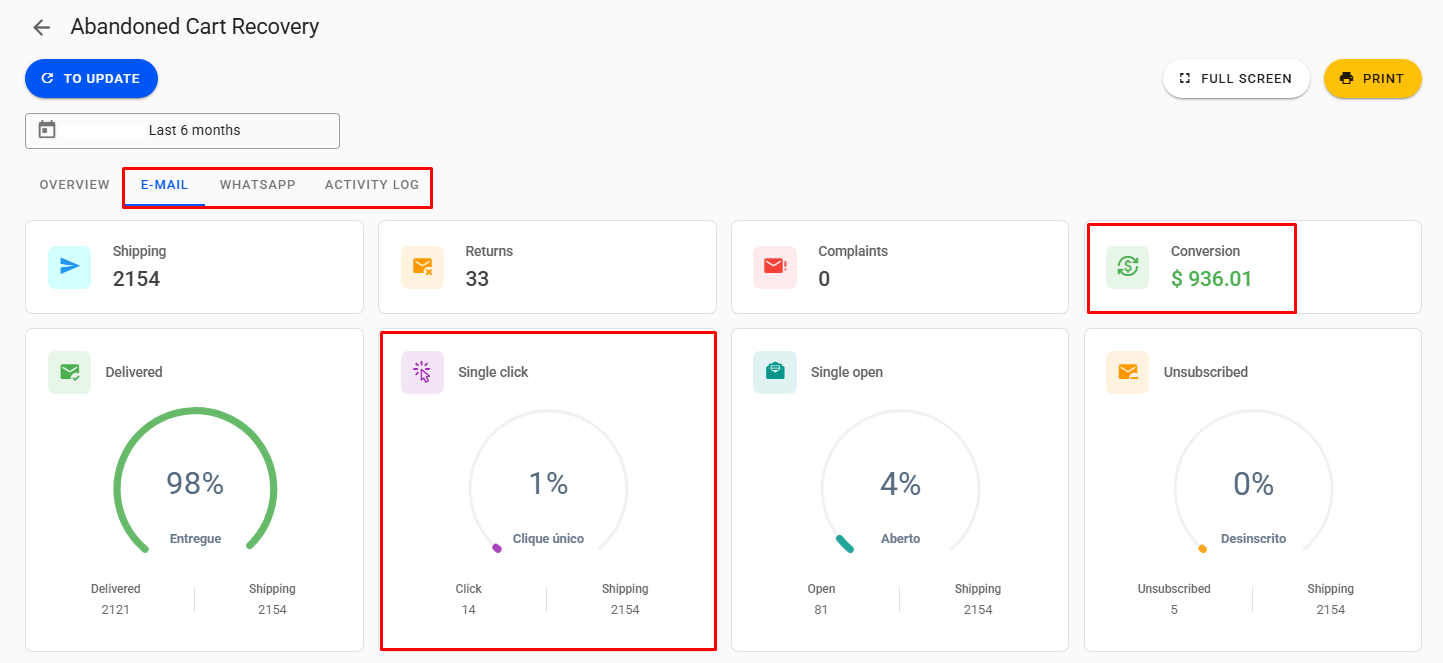The height and width of the screenshot is (663, 1443).
Task: Click the Returns envelope icon
Action: pos(422,266)
